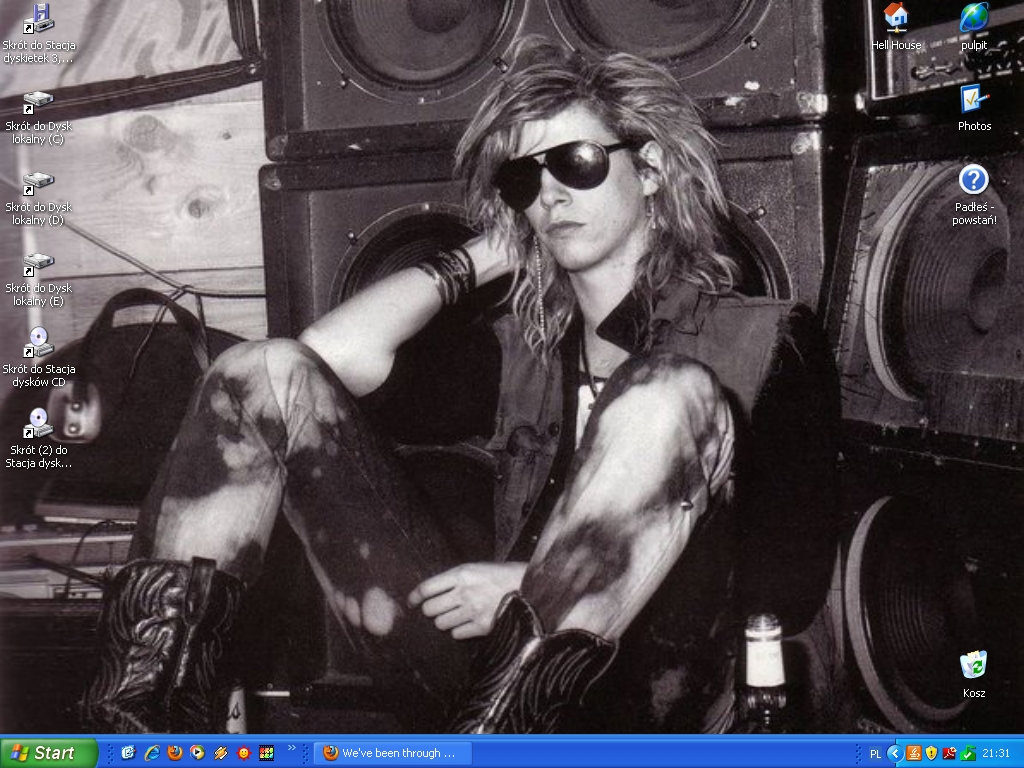The height and width of the screenshot is (768, 1024).
Task: Select the Padłeś - powstań! help icon
Action: pyautogui.click(x=974, y=195)
